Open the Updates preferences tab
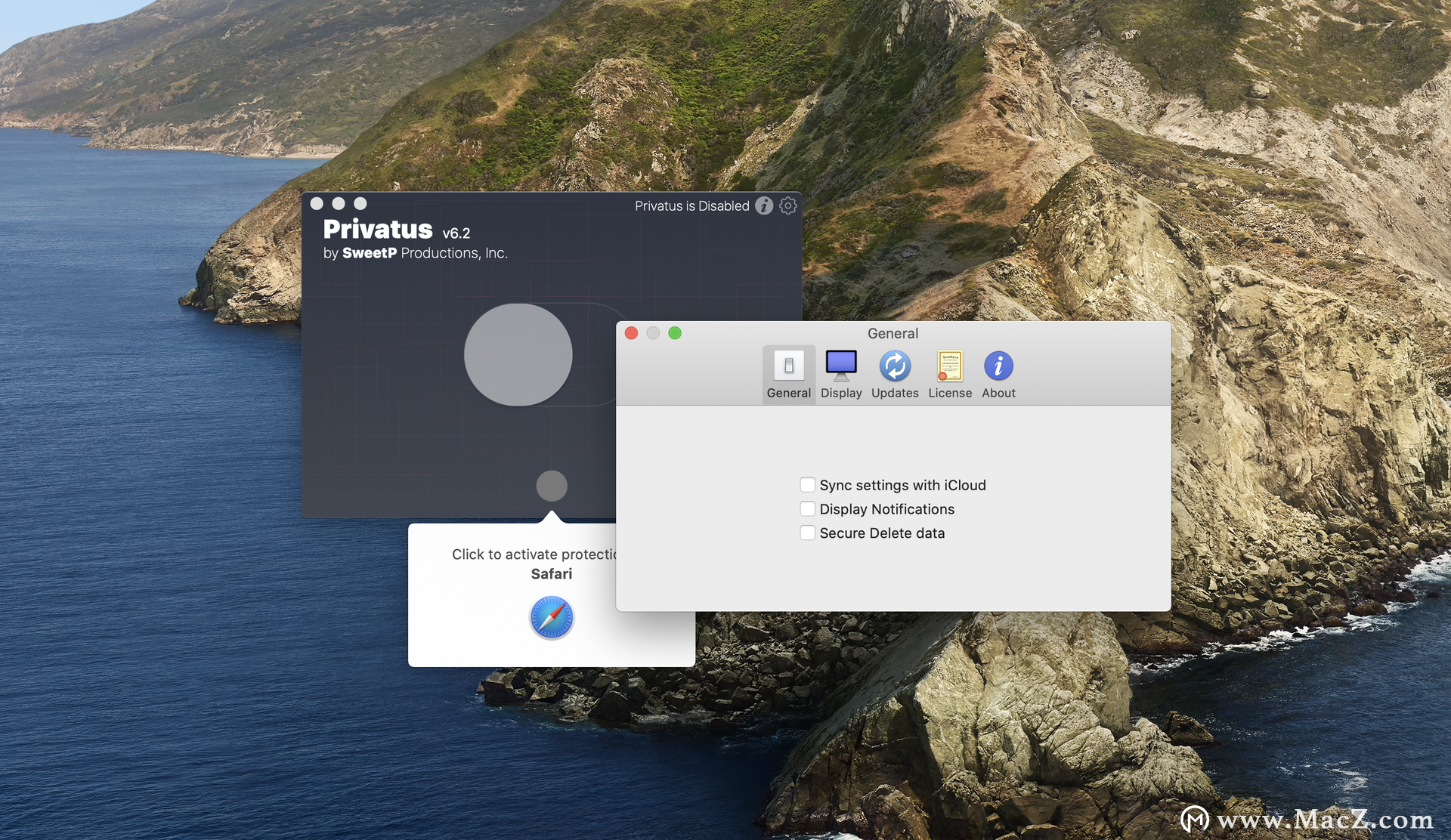Screen dimensions: 1451x840 pos(895,375)
